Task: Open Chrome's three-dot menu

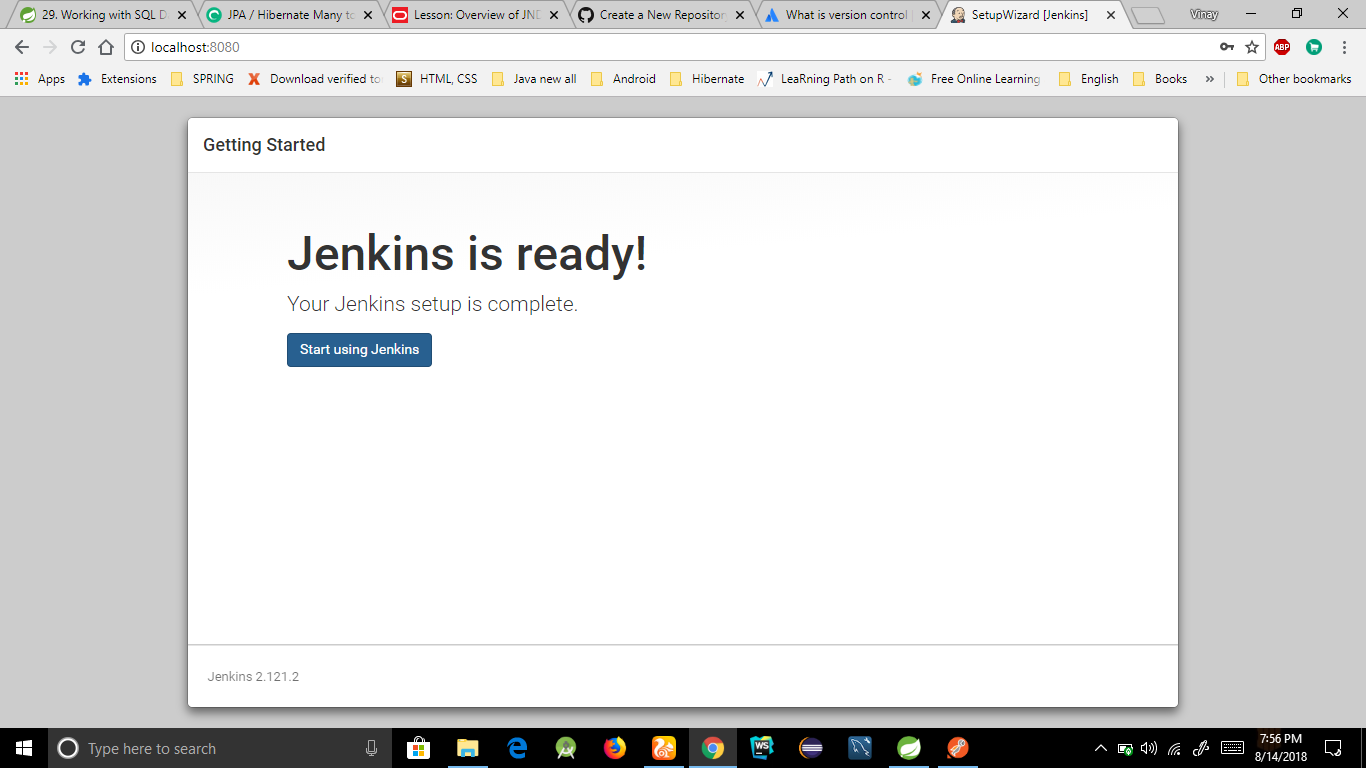Action: [x=1343, y=47]
